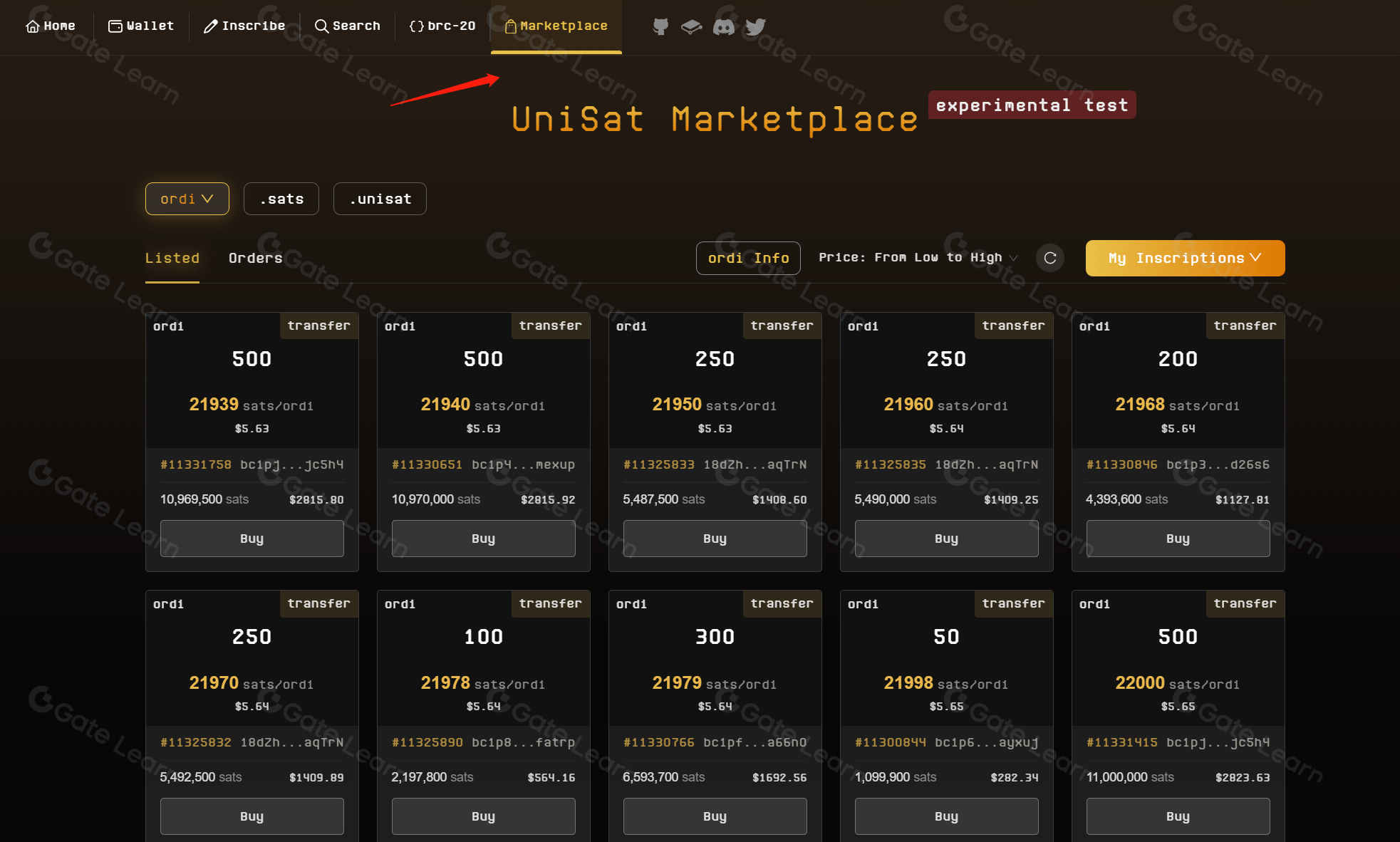Open inscription #11325832 link
1400x842 pixels.
coord(196,742)
